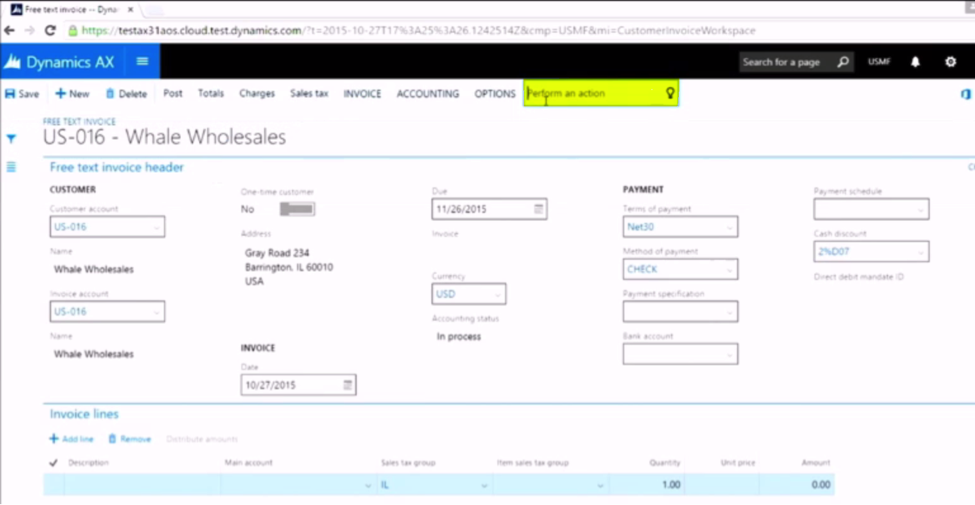Open the Office icon in the action pane

tap(966, 94)
